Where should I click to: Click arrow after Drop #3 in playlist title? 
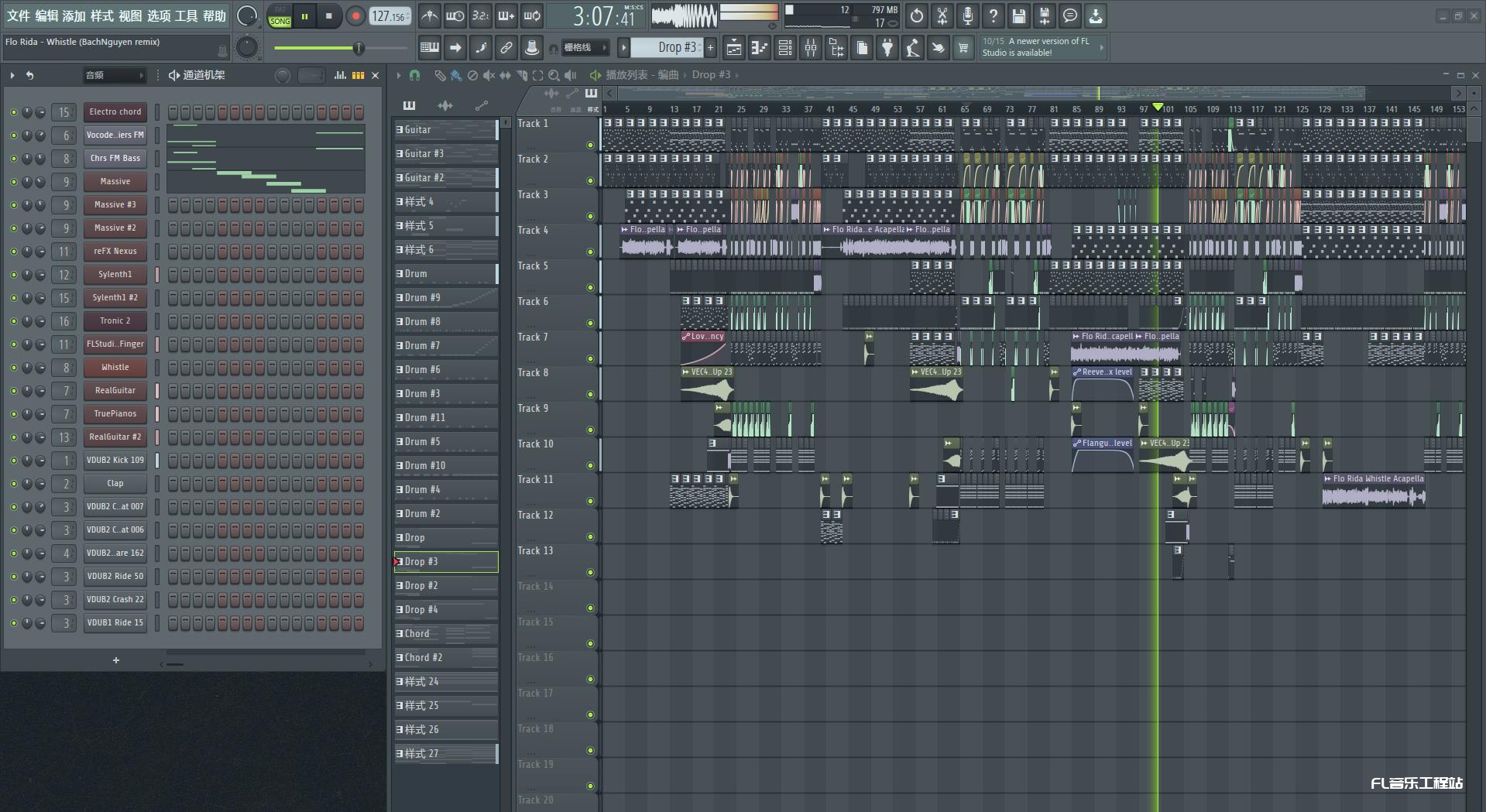point(737,75)
